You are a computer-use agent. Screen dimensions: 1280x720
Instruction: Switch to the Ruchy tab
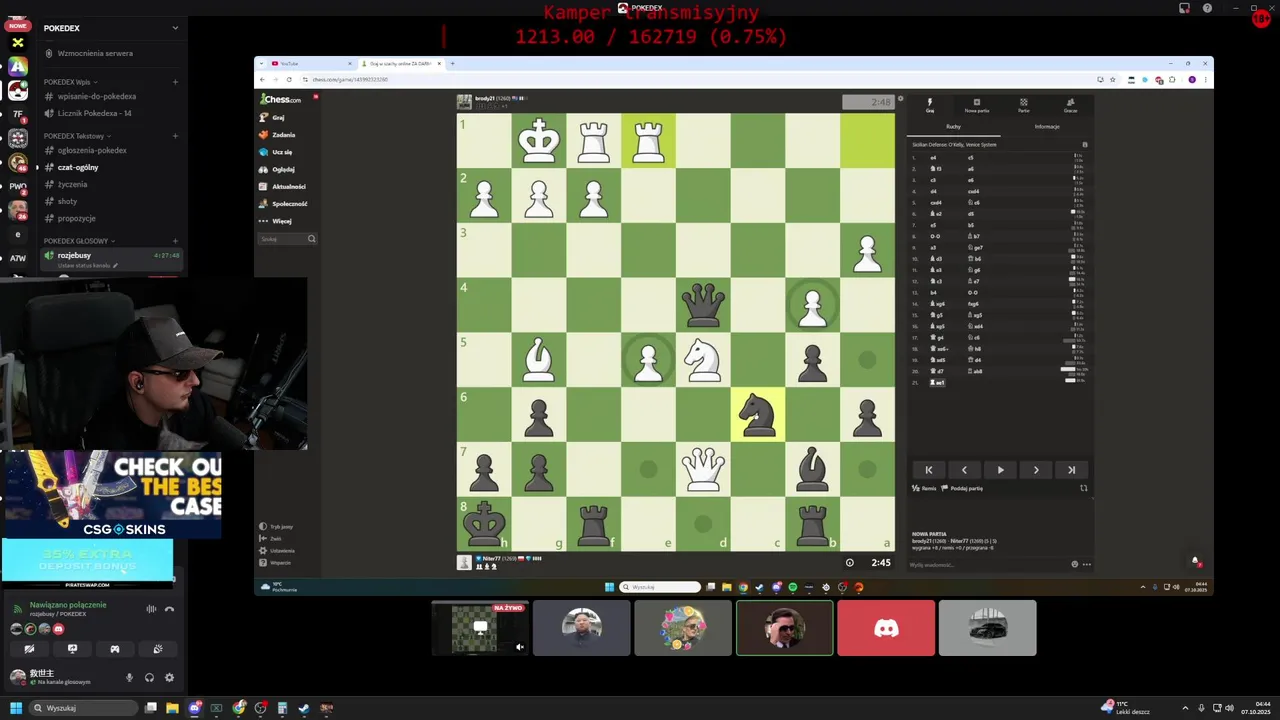[953, 127]
